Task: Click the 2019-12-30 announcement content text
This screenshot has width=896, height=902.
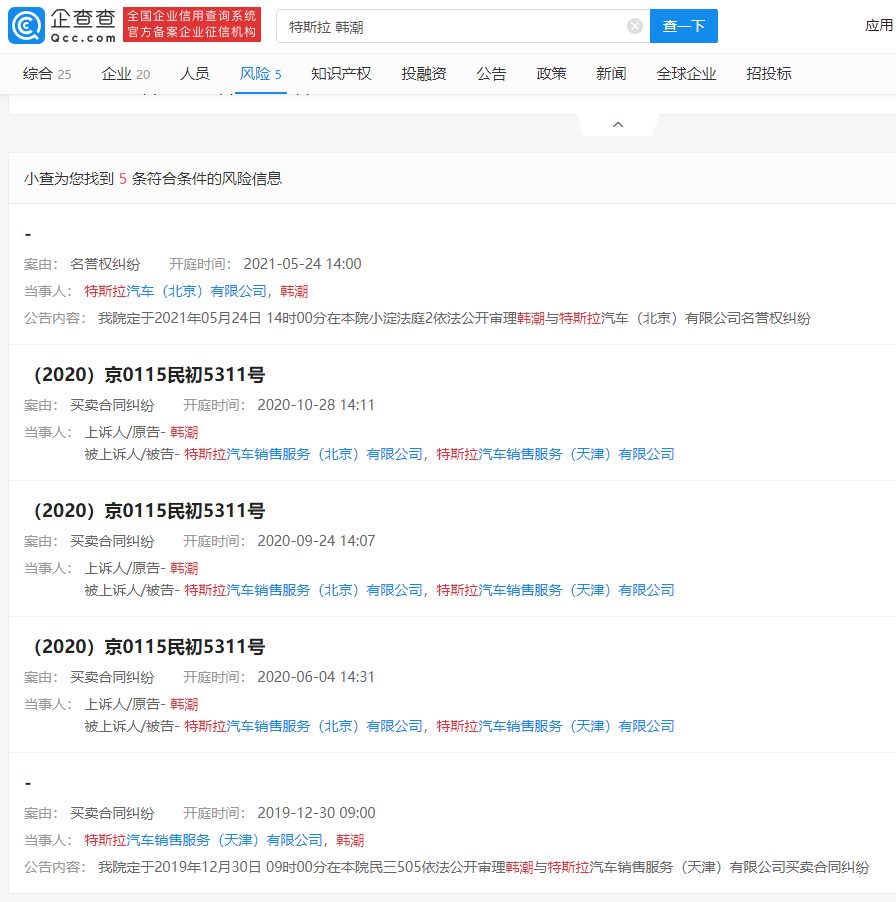Action: point(484,867)
